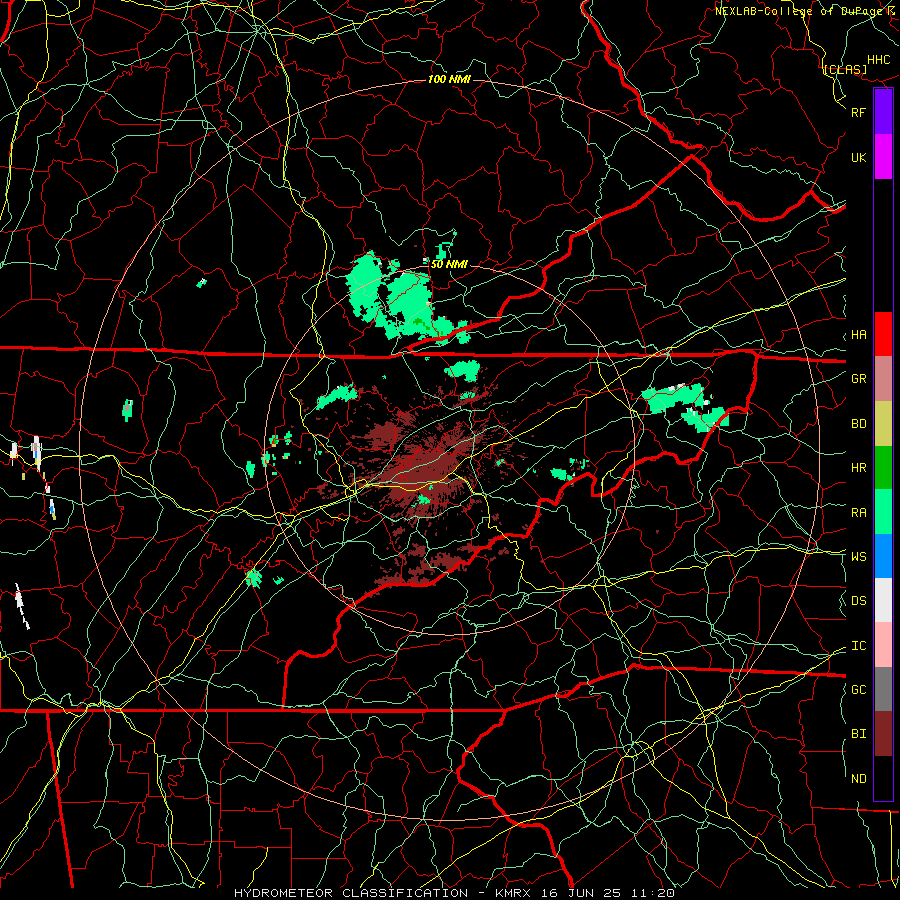Click the BD legend label
Image resolution: width=900 pixels, height=900 pixels.
[858, 424]
